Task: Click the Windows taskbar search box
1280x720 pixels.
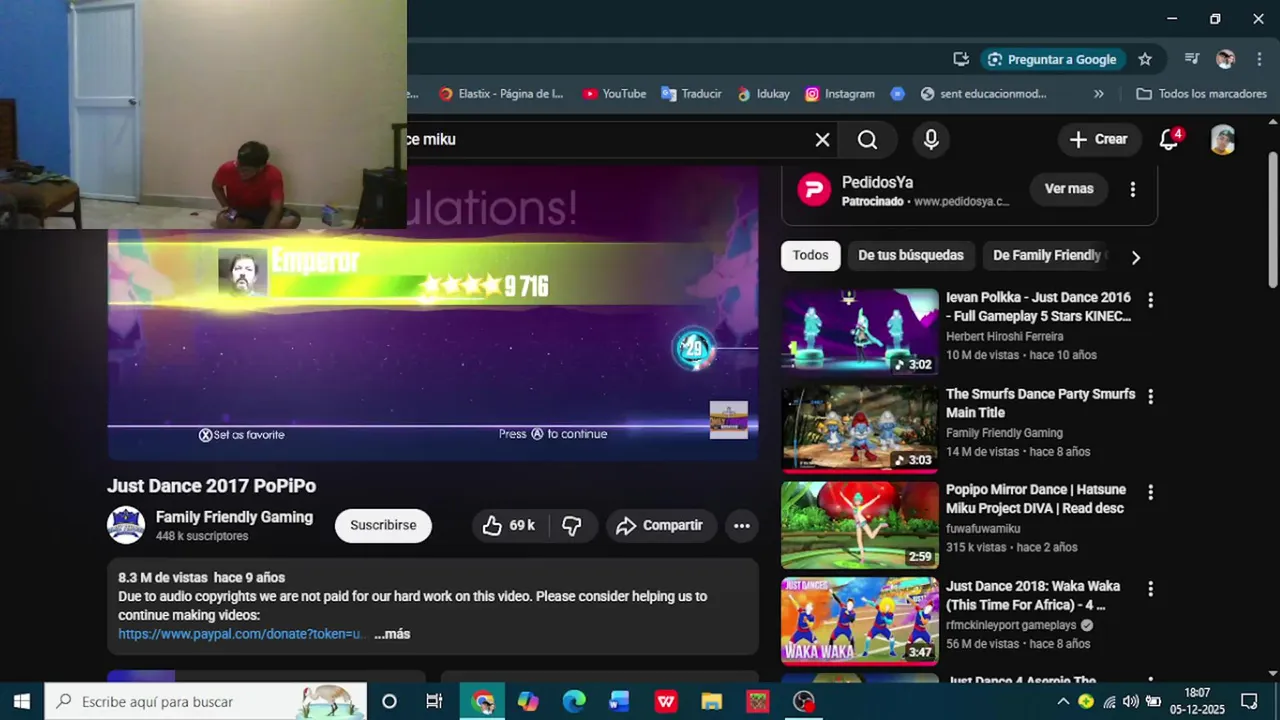Action: pyautogui.click(x=206, y=702)
